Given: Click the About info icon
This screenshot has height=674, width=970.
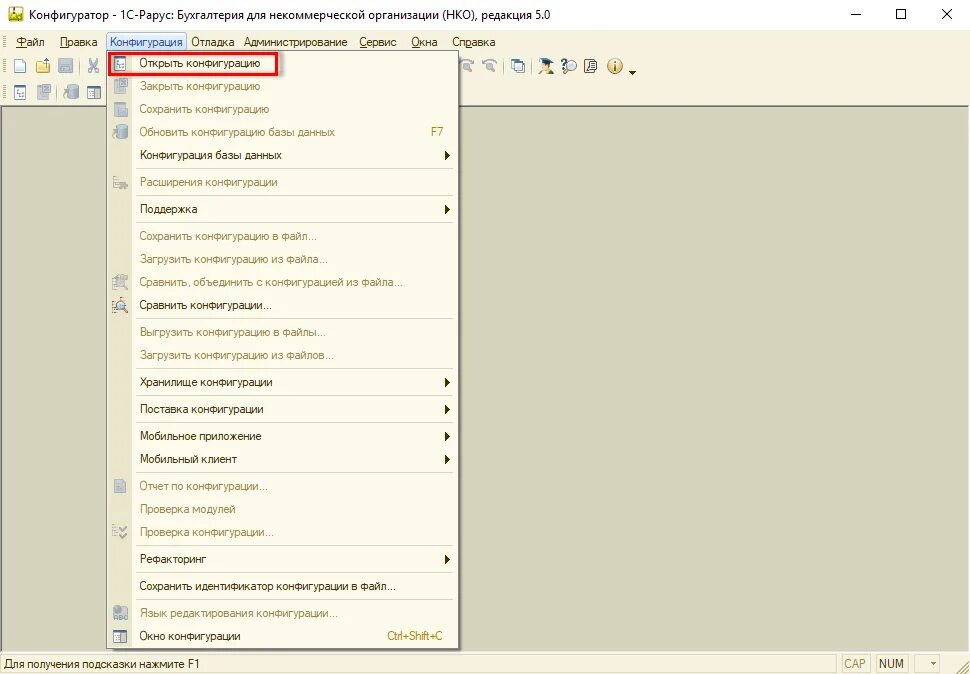Looking at the screenshot, I should click(614, 66).
